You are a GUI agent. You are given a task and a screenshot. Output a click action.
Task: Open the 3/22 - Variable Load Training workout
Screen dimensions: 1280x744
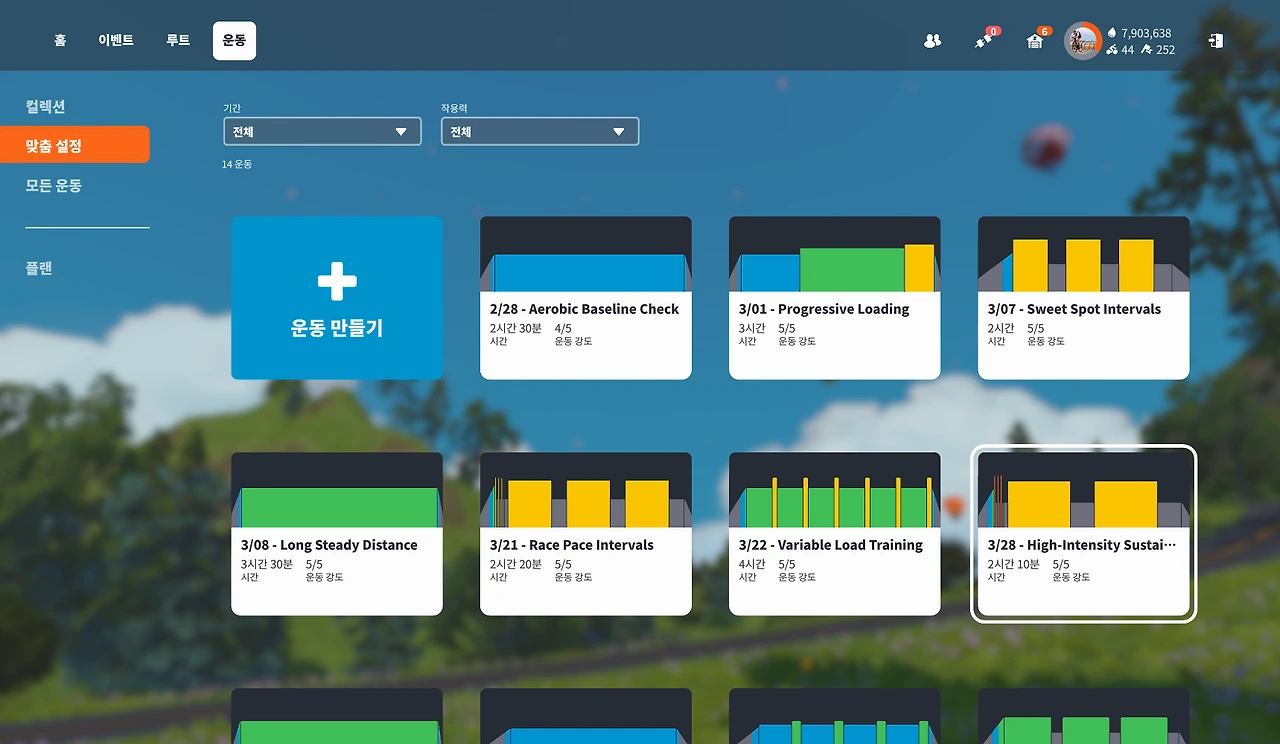pyautogui.click(x=835, y=534)
